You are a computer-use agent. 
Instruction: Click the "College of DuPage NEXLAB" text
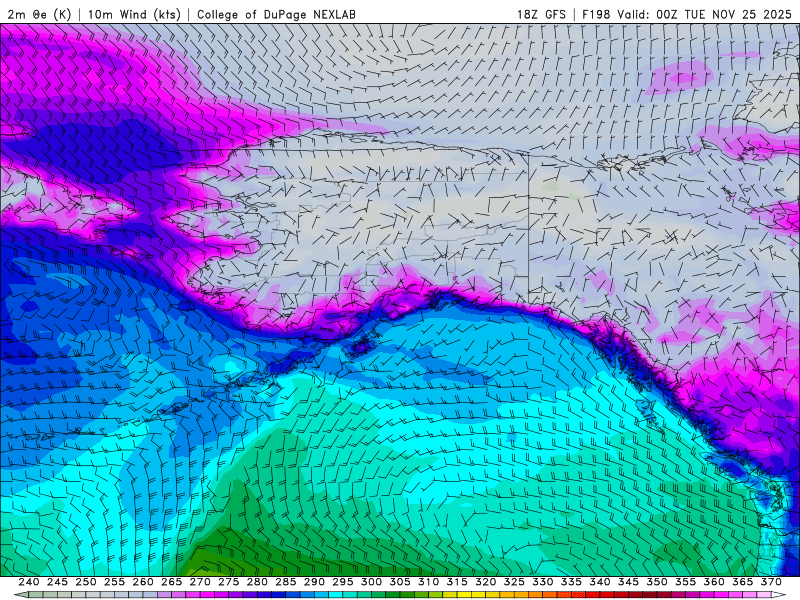click(x=276, y=14)
